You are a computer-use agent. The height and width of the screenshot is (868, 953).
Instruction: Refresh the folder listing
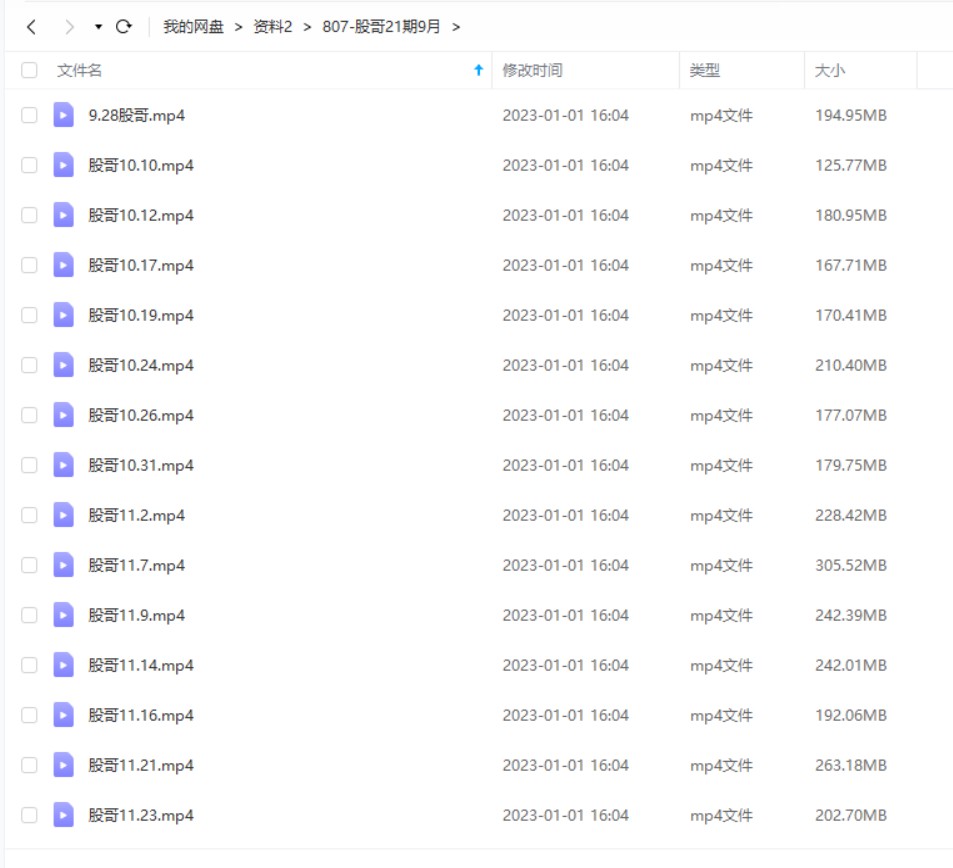point(124,27)
